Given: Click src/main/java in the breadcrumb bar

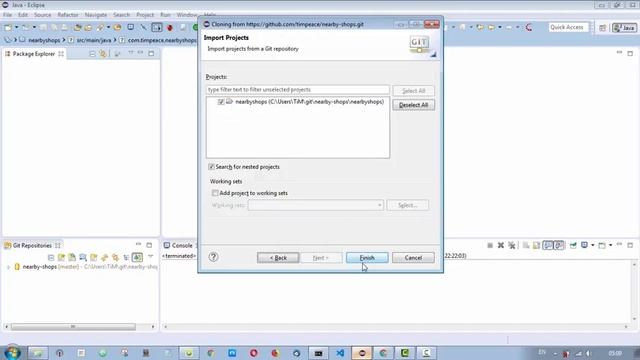Looking at the screenshot, I should tap(93, 40).
